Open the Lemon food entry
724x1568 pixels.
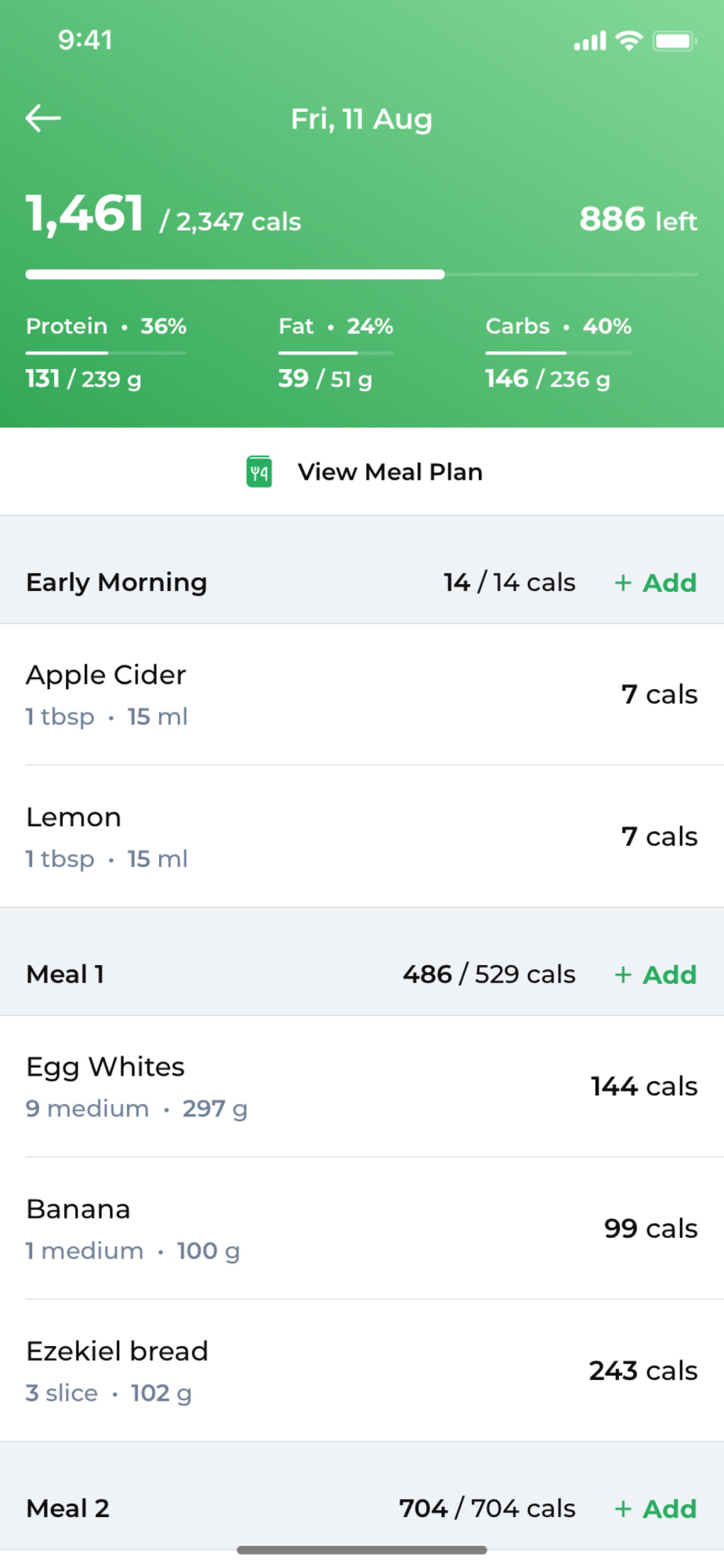[x=362, y=837]
